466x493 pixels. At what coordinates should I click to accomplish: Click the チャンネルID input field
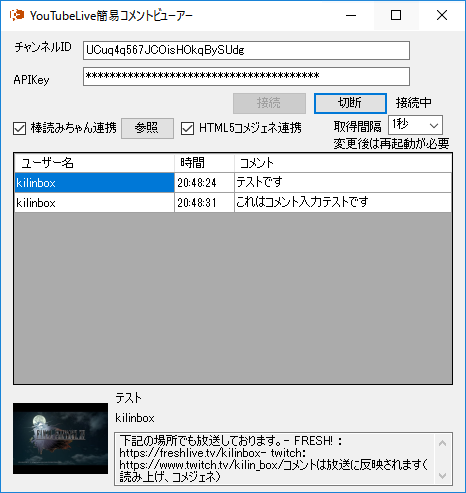pyautogui.click(x=246, y=50)
